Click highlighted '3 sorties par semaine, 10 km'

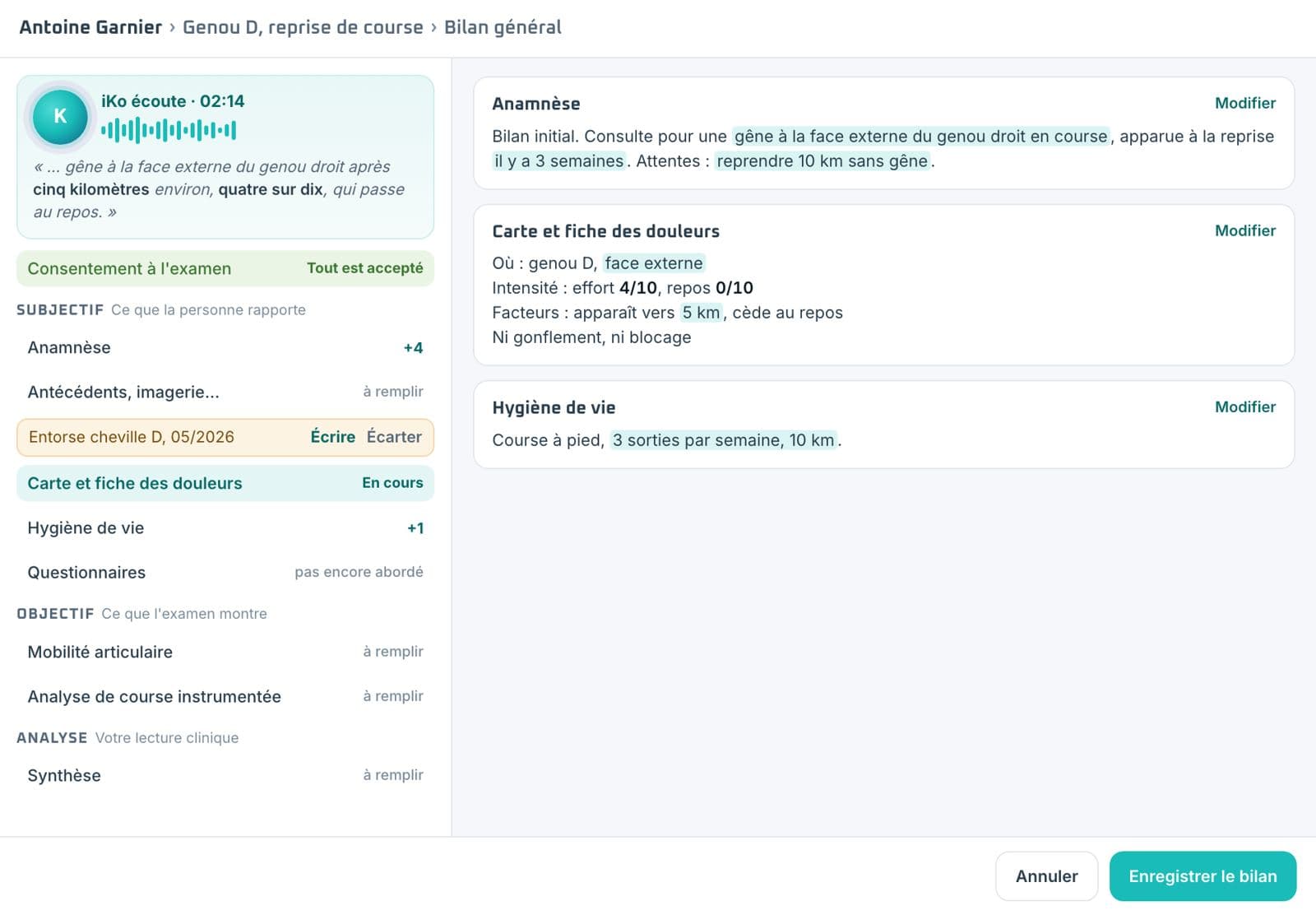tap(724, 440)
